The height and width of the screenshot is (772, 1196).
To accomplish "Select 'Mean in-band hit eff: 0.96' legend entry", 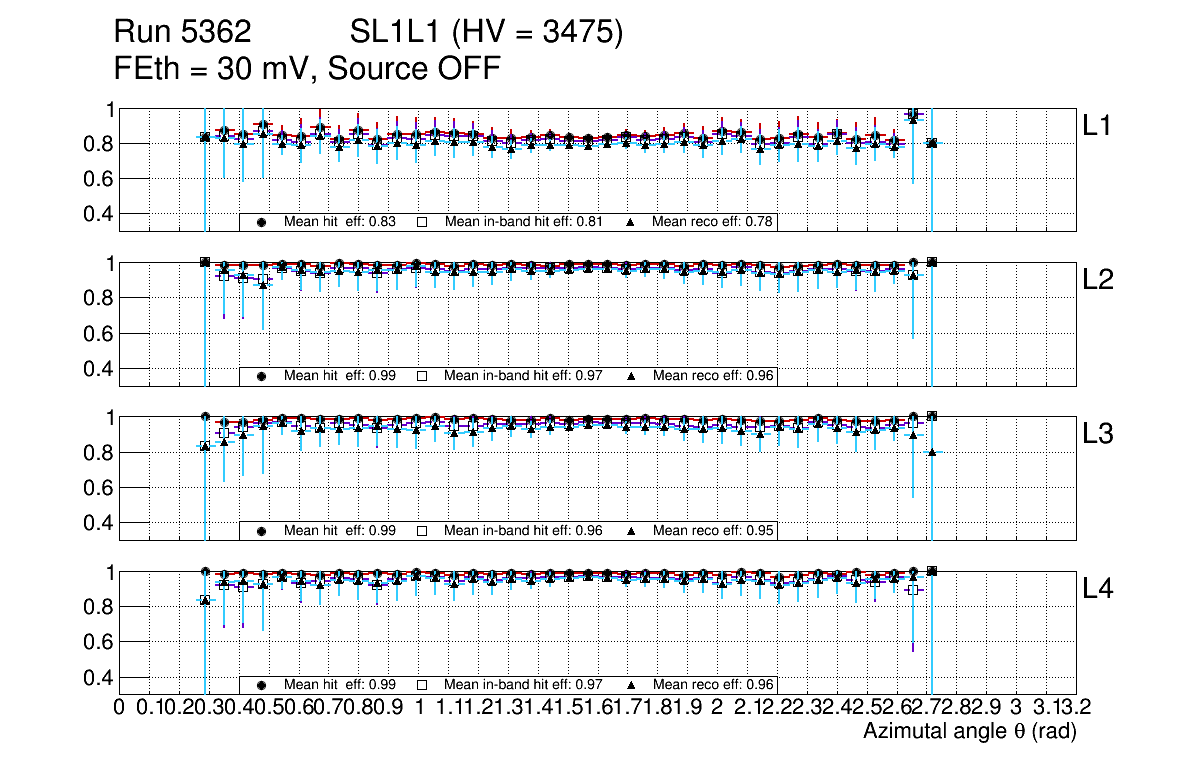I will pos(523,531).
